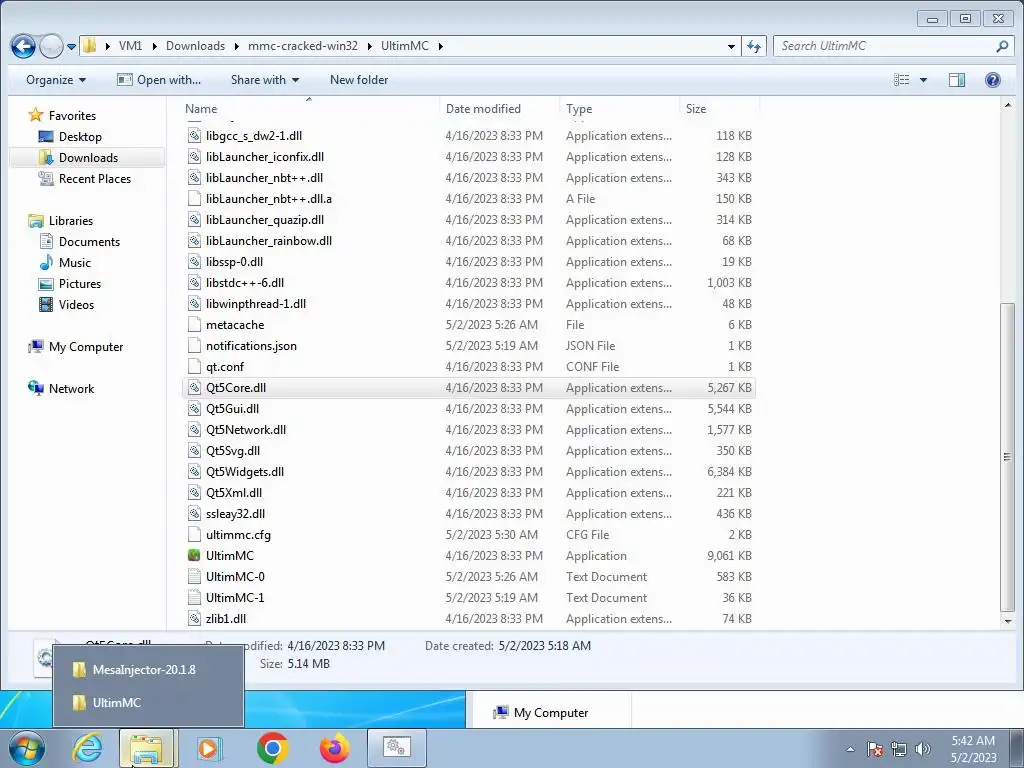Viewport: 1024px width, 768px height.
Task: Select qt.conf file
Action: (468, 366)
